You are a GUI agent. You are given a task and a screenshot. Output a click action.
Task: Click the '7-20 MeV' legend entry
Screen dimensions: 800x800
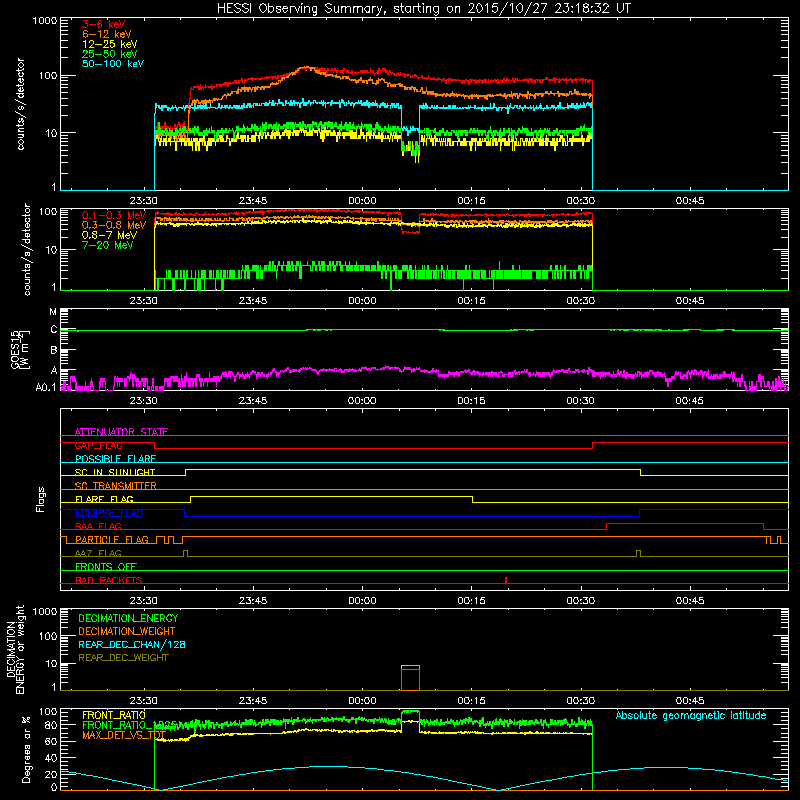(x=107, y=245)
